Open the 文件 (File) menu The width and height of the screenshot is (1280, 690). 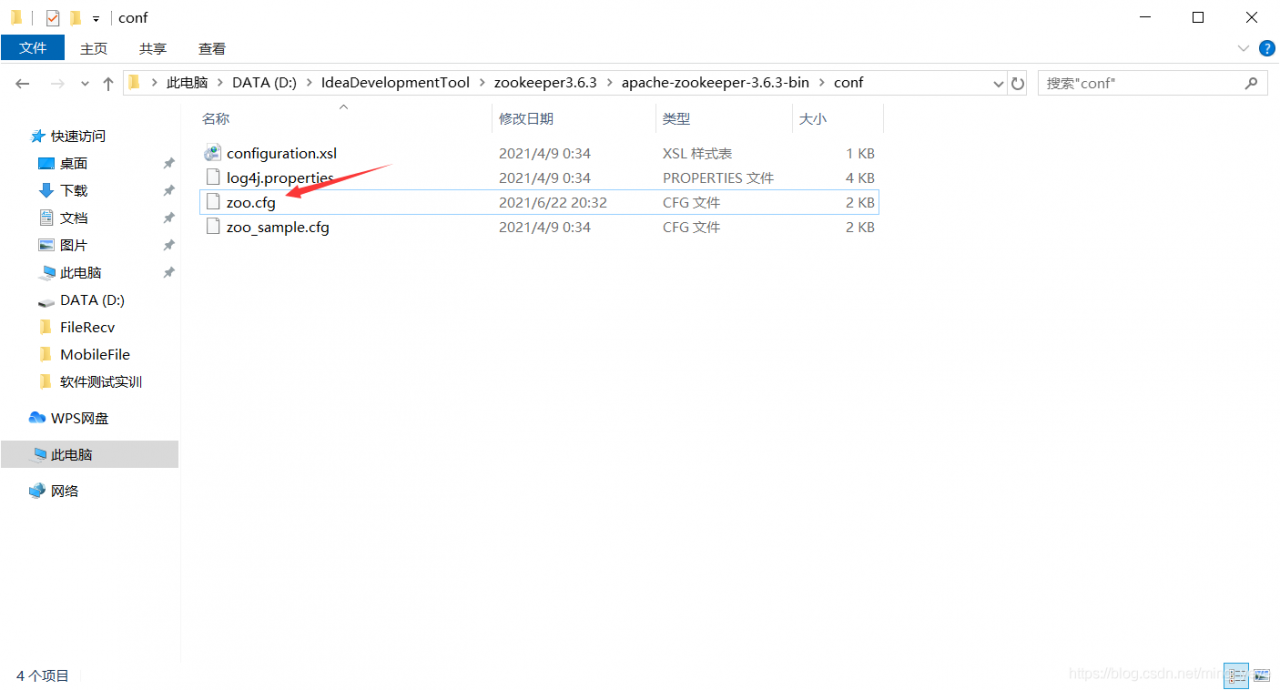[x=33, y=48]
